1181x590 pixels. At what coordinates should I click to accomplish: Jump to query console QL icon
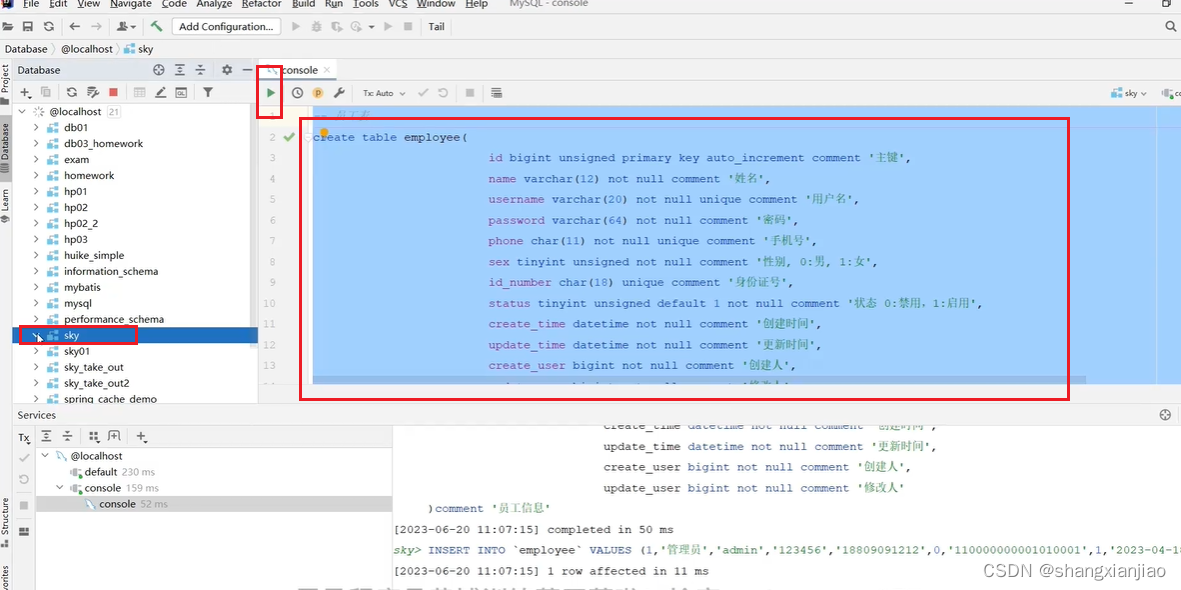click(x=181, y=92)
